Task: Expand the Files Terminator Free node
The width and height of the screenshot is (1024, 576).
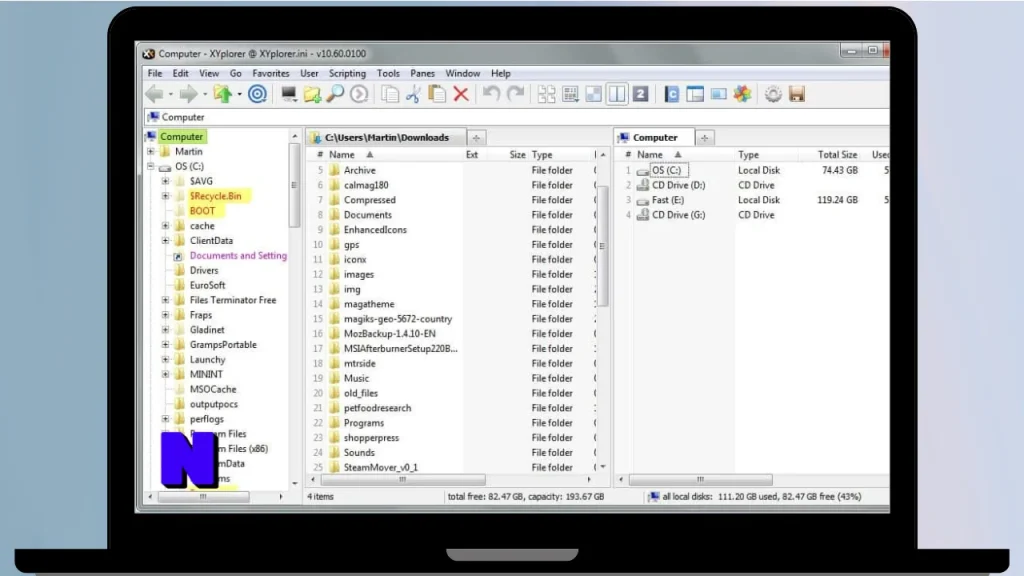Action: click(x=165, y=300)
